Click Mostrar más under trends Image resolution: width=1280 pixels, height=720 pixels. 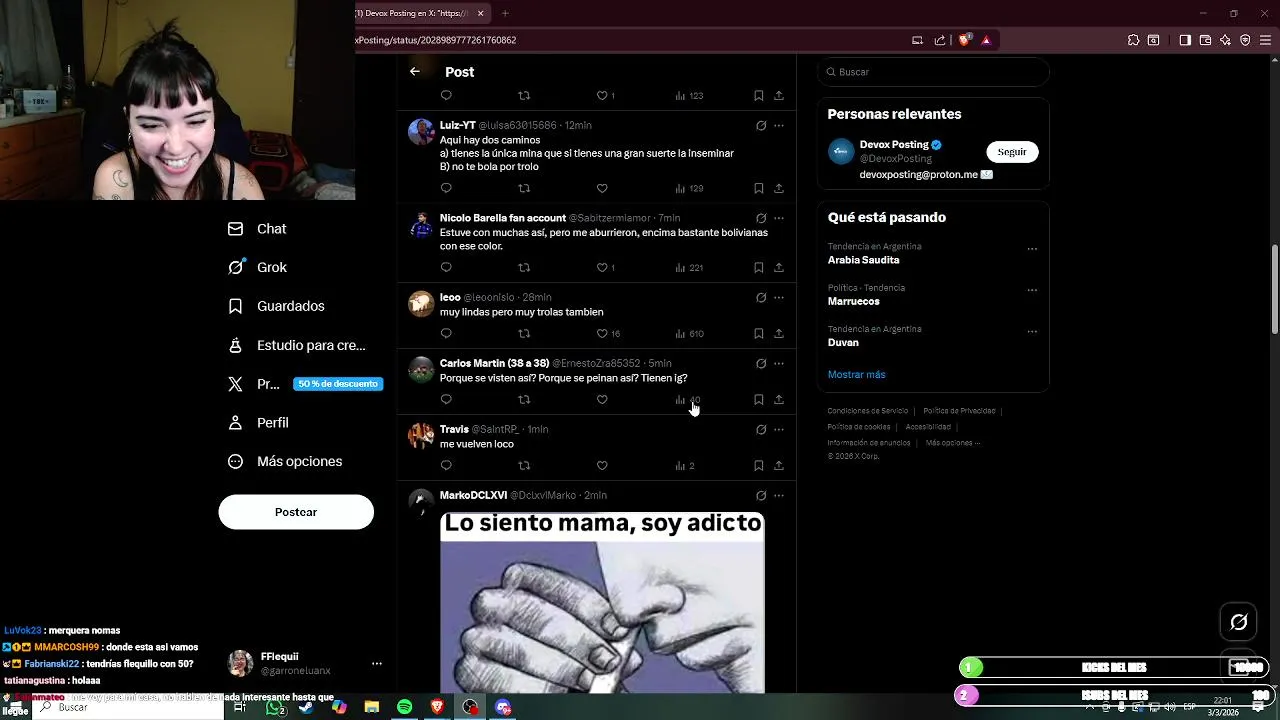(856, 374)
